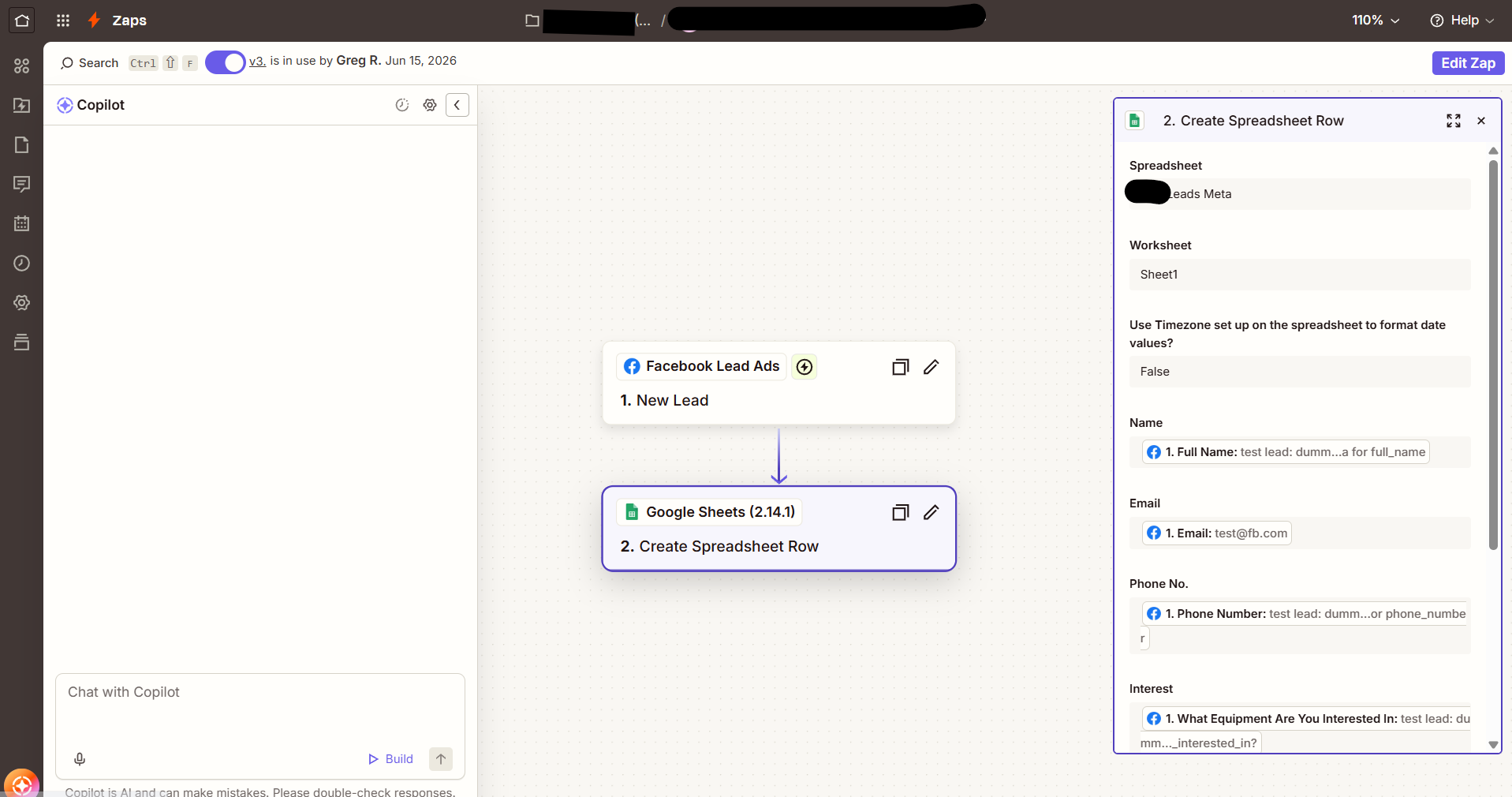Image resolution: width=1512 pixels, height=797 pixels.
Task: Open the history clock sidebar icon
Action: pos(22,264)
